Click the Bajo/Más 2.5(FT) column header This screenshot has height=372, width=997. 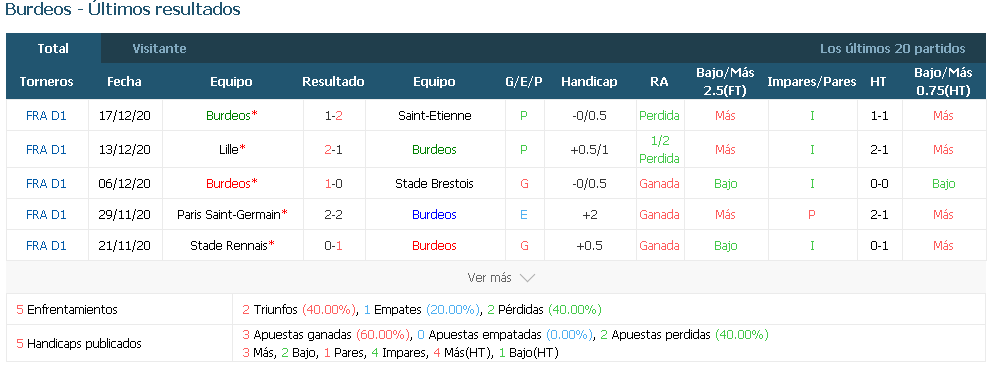(x=725, y=81)
